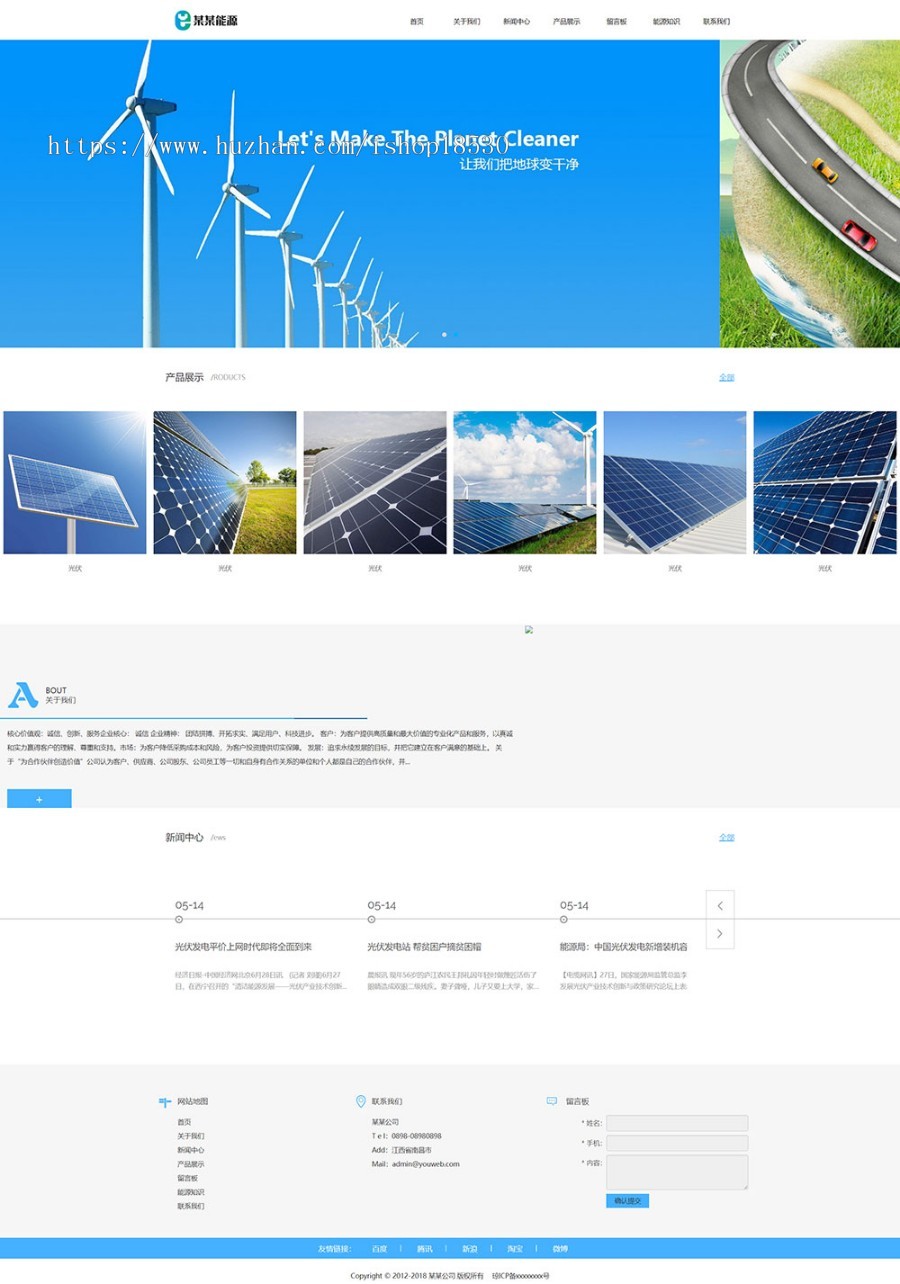The width and height of the screenshot is (900, 1284).
Task: Focus the 内容 textarea
Action: (677, 1172)
